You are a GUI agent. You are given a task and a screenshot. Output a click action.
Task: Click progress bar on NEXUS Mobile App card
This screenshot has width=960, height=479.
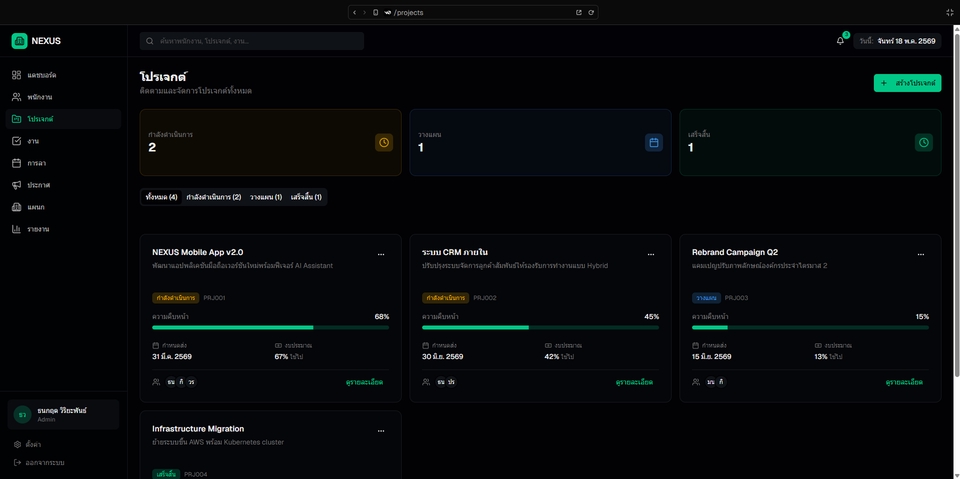pyautogui.click(x=271, y=328)
